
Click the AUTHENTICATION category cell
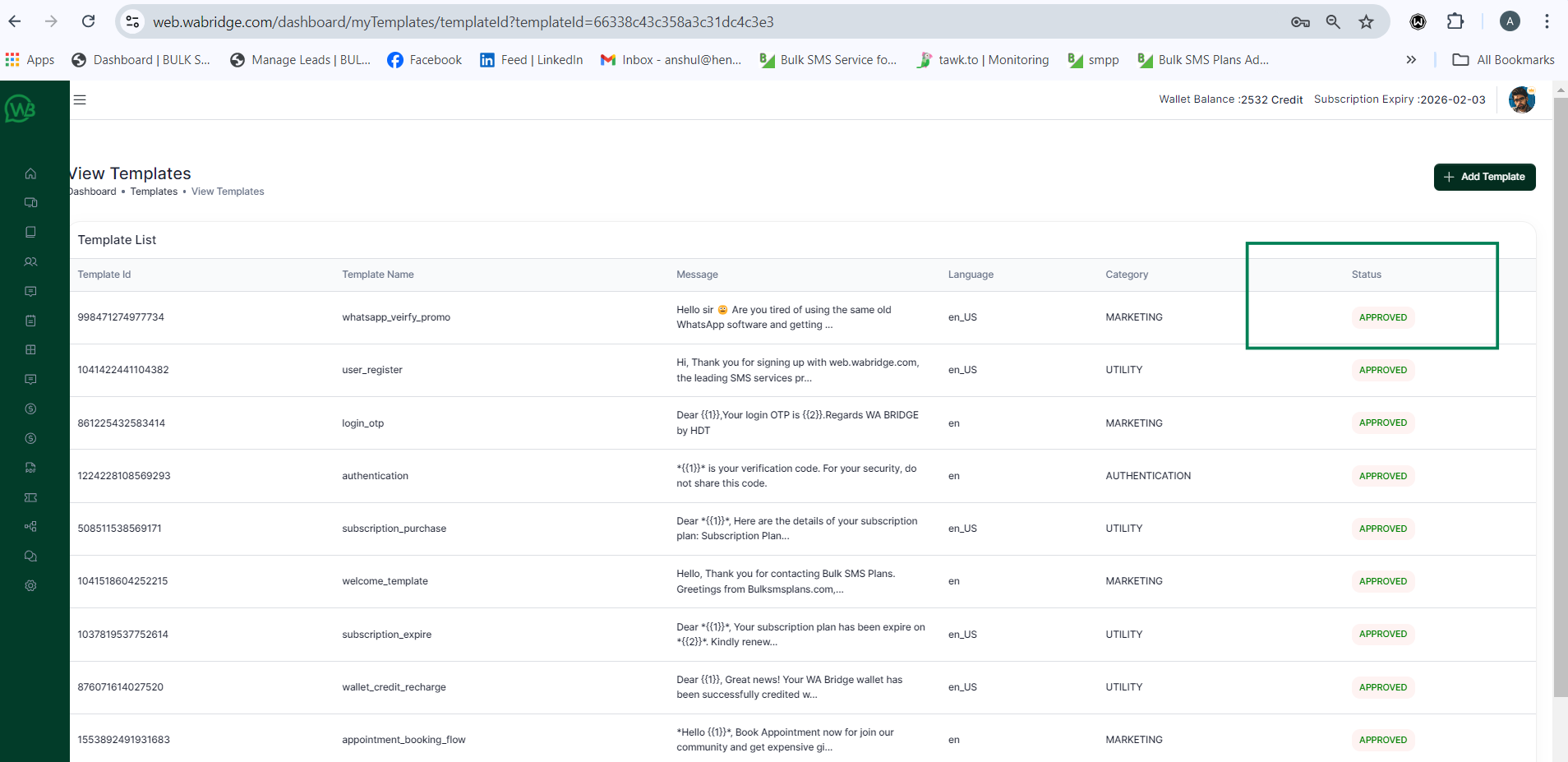(x=1148, y=476)
